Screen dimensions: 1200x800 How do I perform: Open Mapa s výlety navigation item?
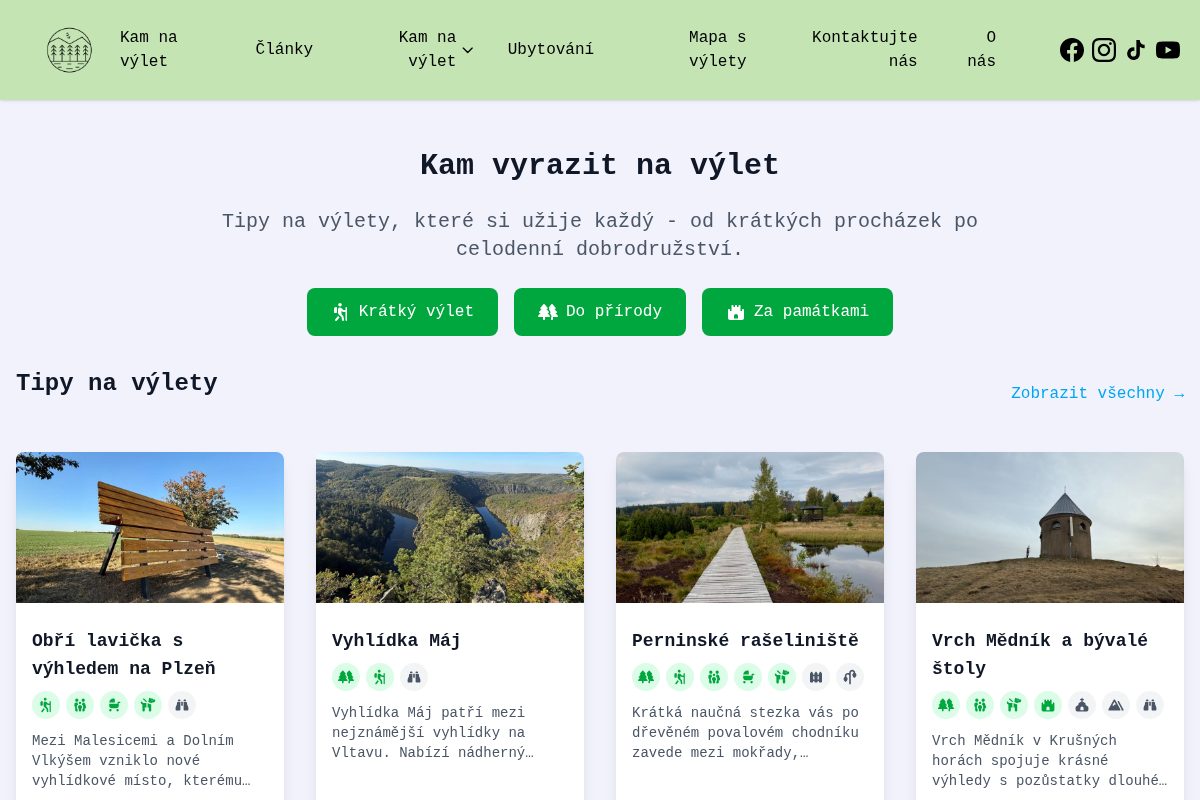[717, 50]
